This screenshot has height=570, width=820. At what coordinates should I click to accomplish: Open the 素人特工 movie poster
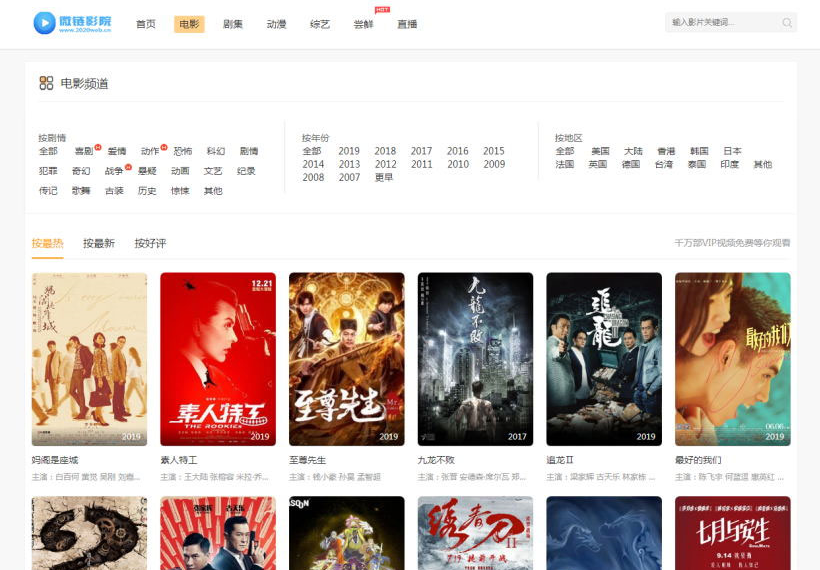click(x=218, y=358)
